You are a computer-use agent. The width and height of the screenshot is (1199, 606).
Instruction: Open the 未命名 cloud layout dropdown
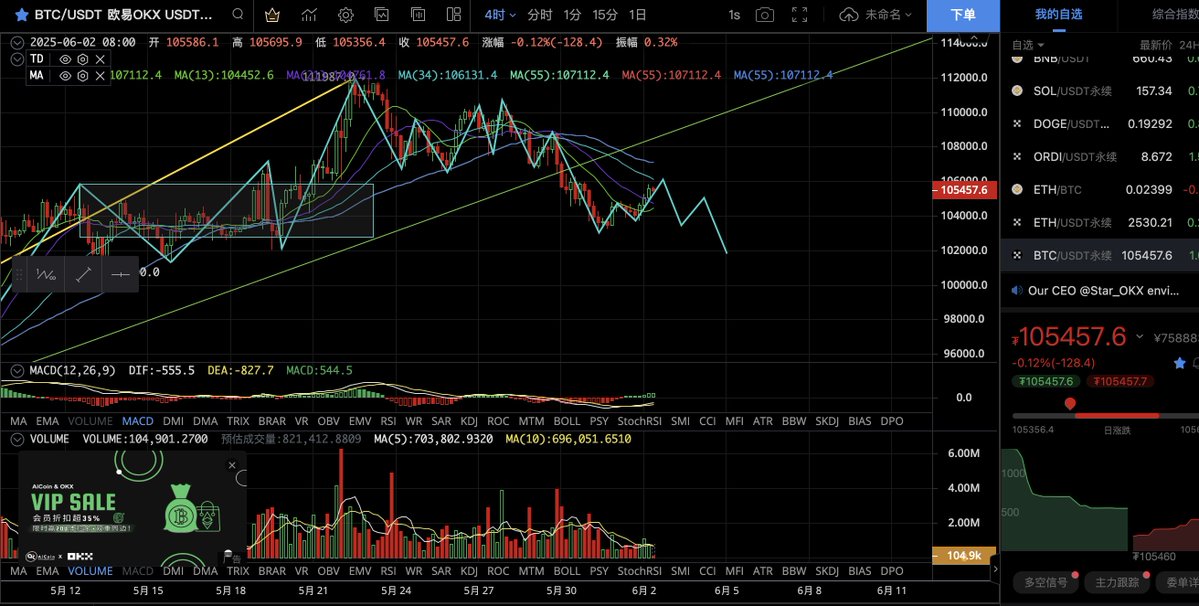click(876, 15)
